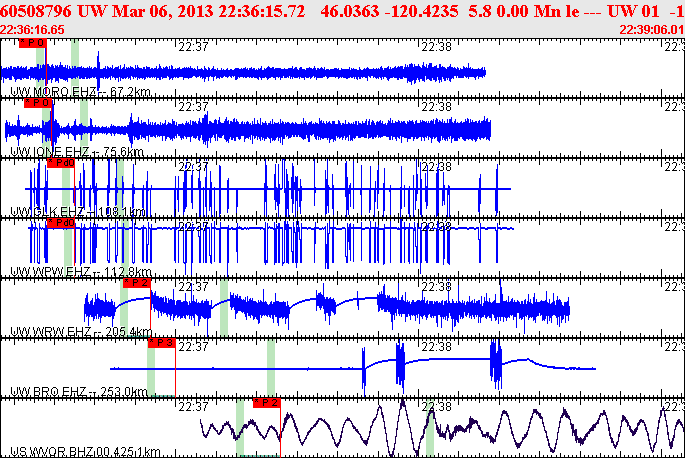Screen dimensions: 685x458
Task: Click the 22:37 time tick on WVOR trace
Action: 193,406
